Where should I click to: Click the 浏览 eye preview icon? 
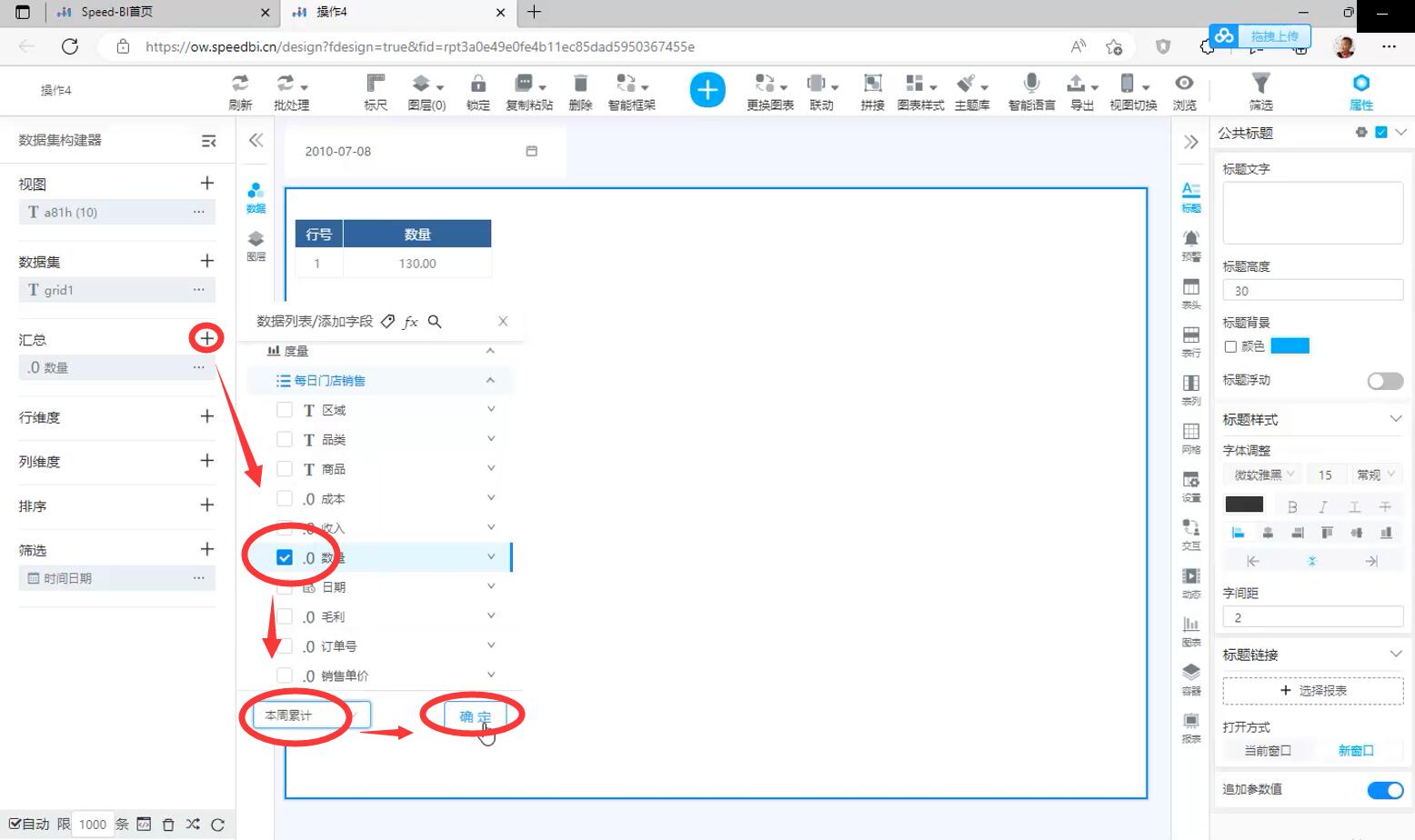pos(1184,91)
